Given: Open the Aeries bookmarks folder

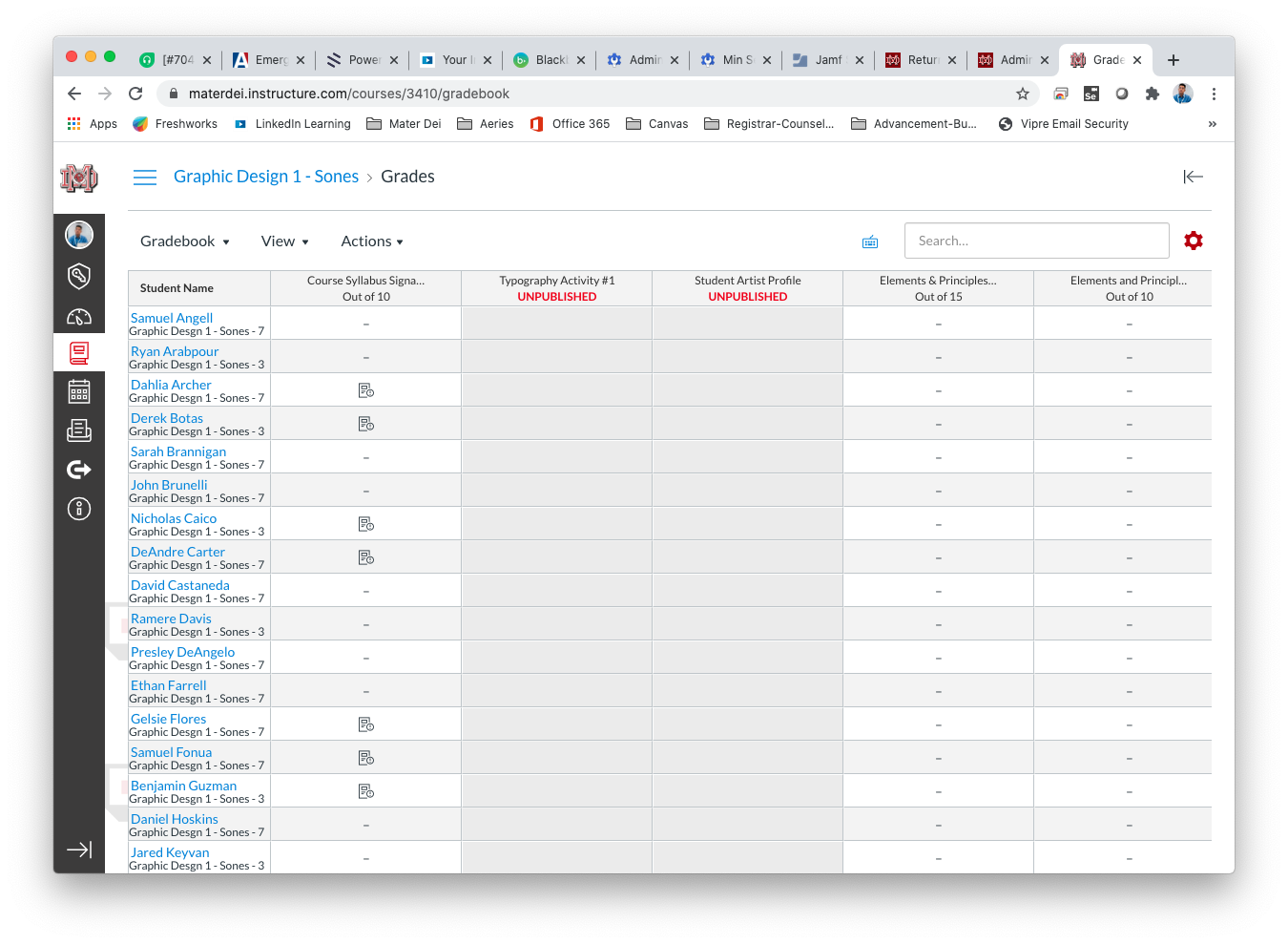Looking at the screenshot, I should pyautogui.click(x=486, y=124).
